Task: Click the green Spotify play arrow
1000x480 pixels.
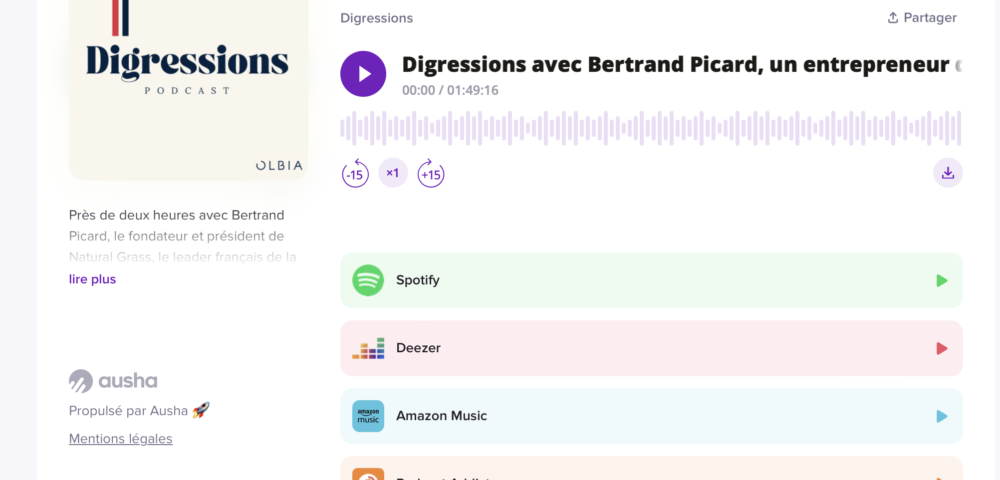Action: tap(942, 280)
